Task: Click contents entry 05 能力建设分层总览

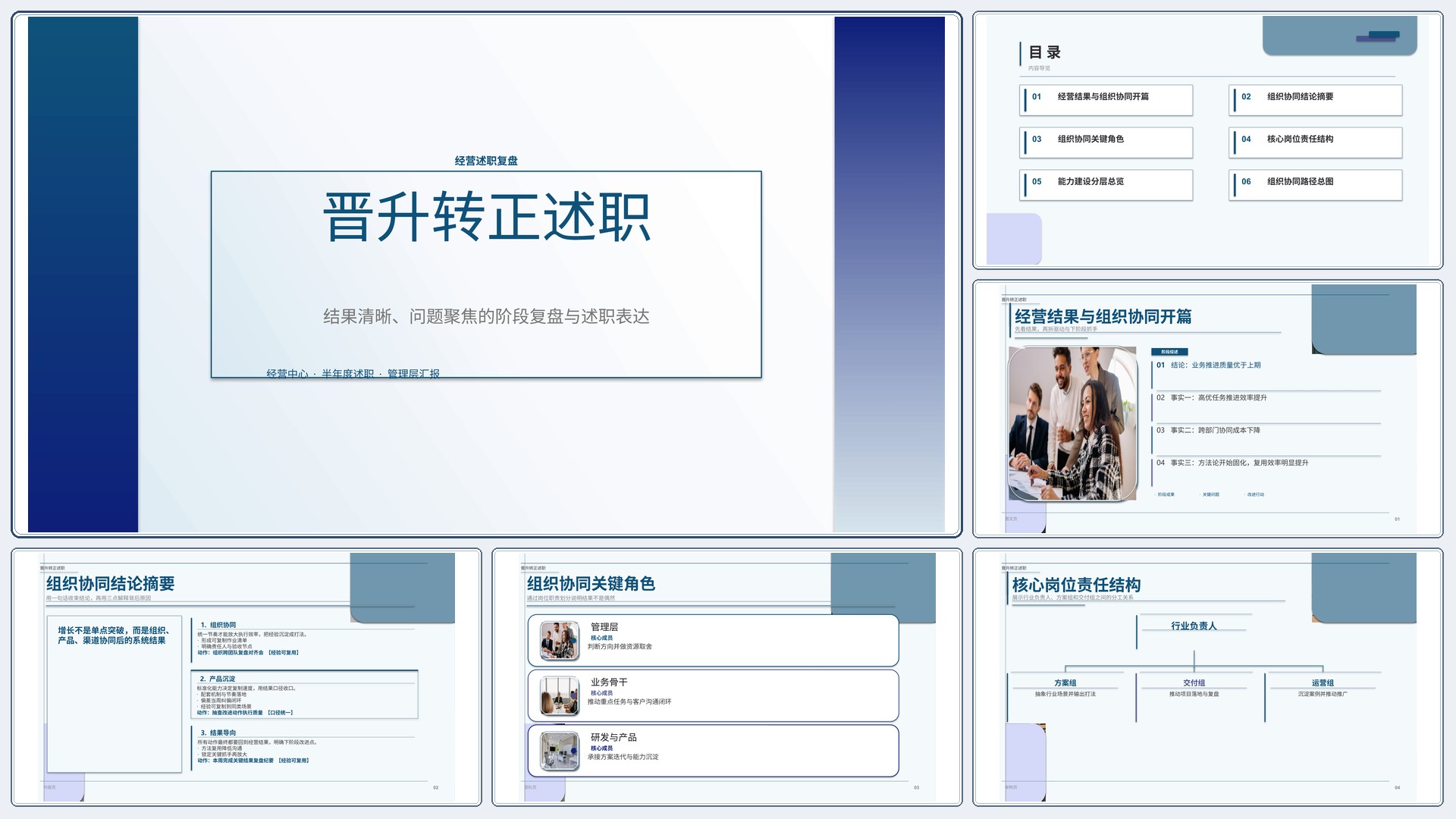Action: click(1106, 185)
